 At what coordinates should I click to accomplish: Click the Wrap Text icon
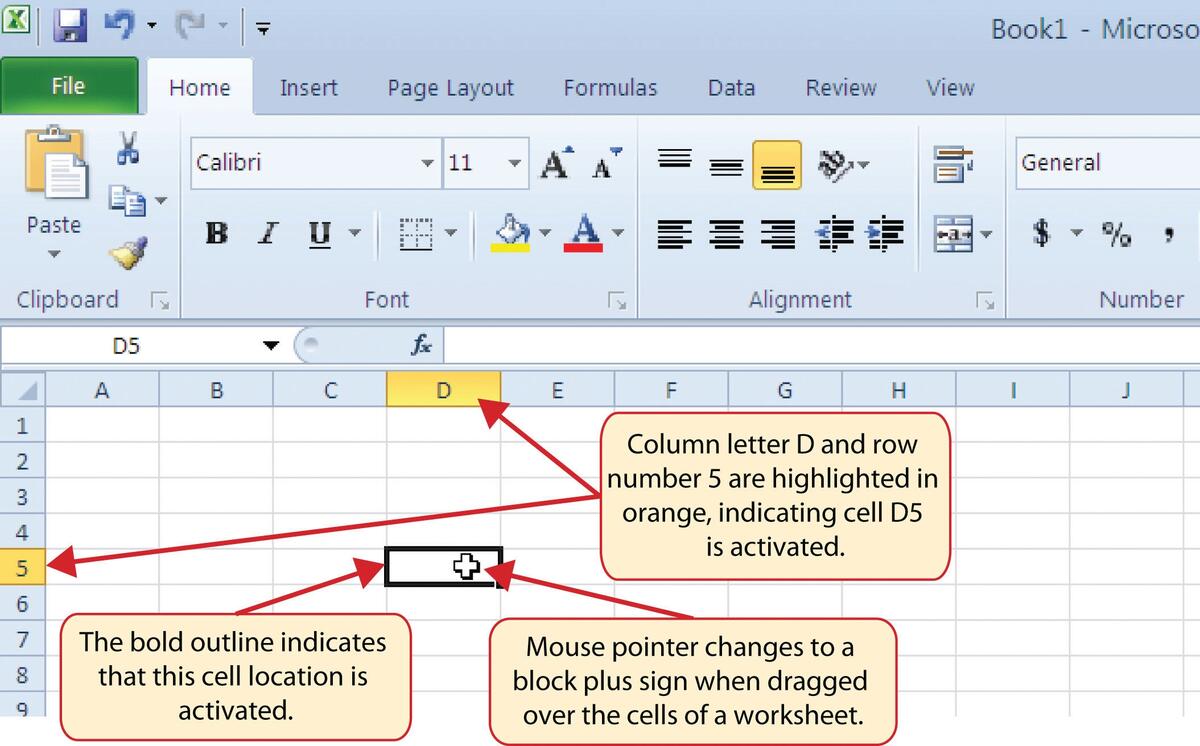click(950, 164)
